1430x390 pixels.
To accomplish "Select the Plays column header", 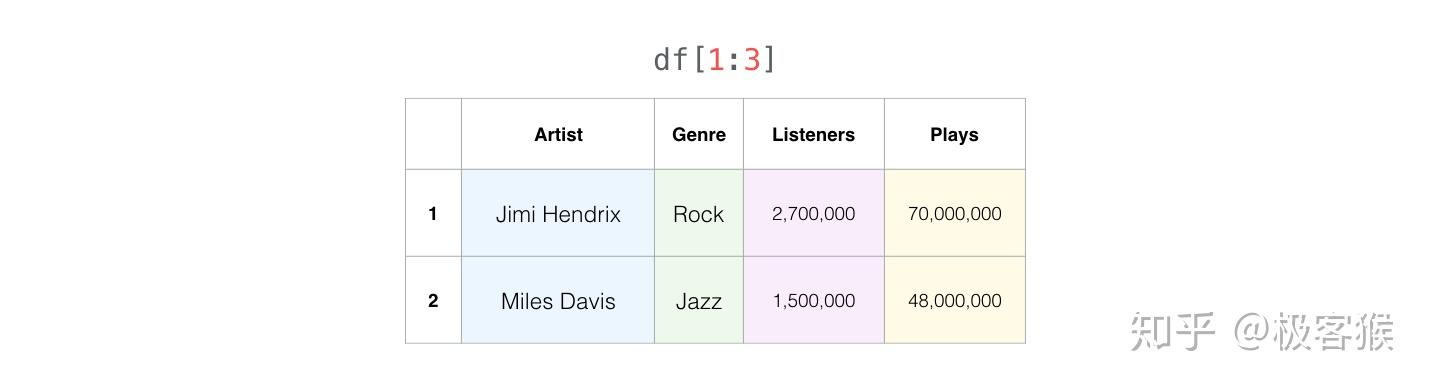I will [x=955, y=134].
